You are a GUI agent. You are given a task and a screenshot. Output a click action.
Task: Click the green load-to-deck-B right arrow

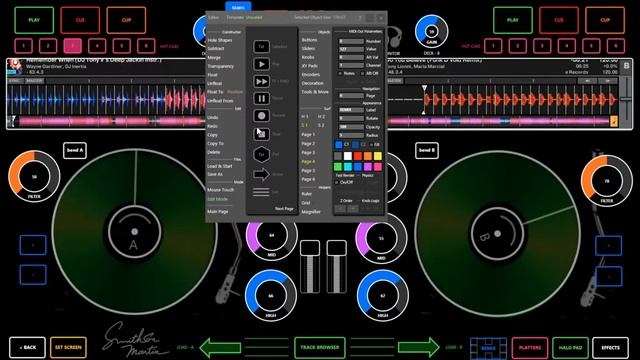[418, 347]
